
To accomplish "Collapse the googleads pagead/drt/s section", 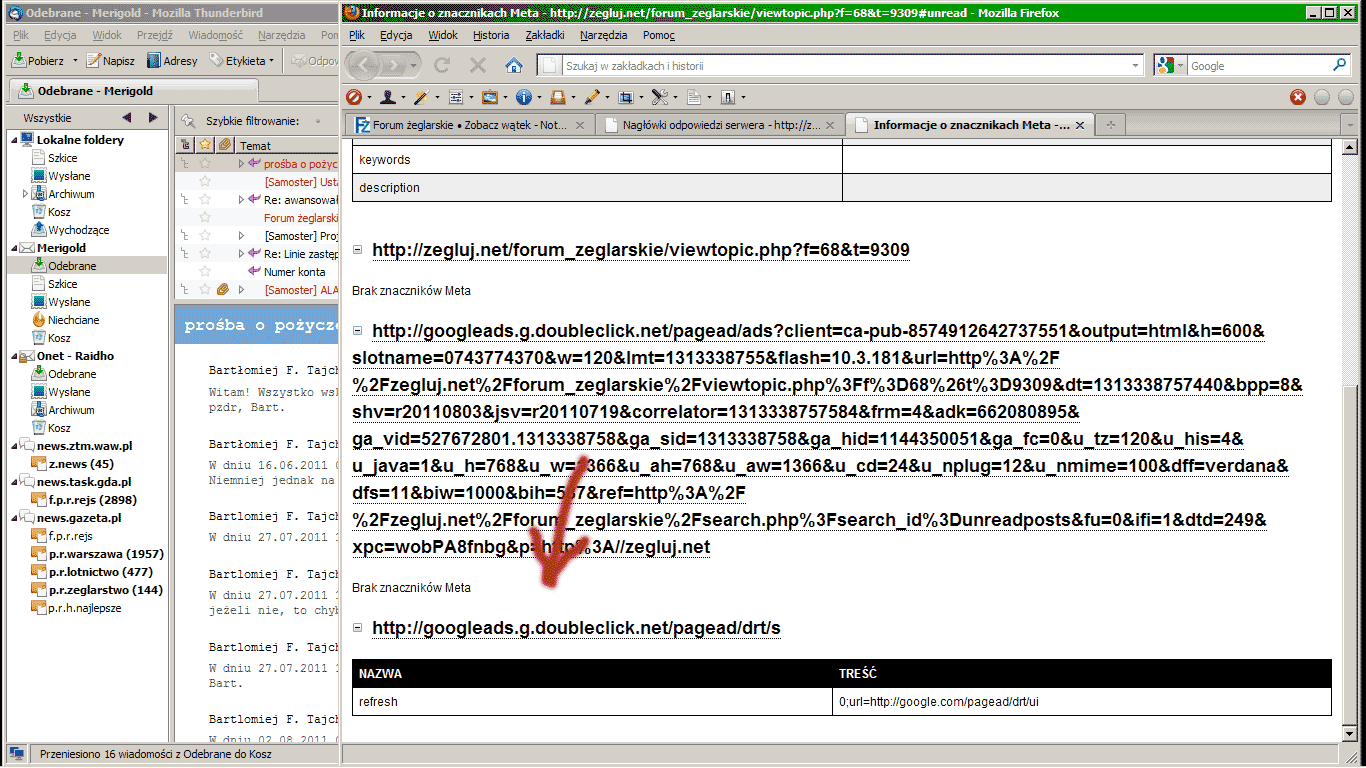I will 357,628.
